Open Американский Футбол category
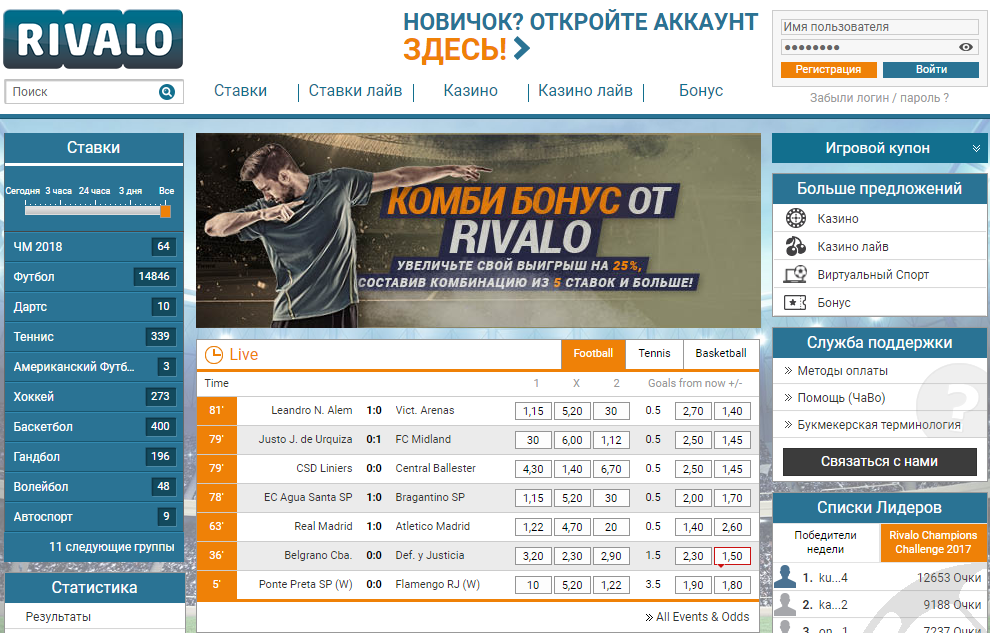 93,367
